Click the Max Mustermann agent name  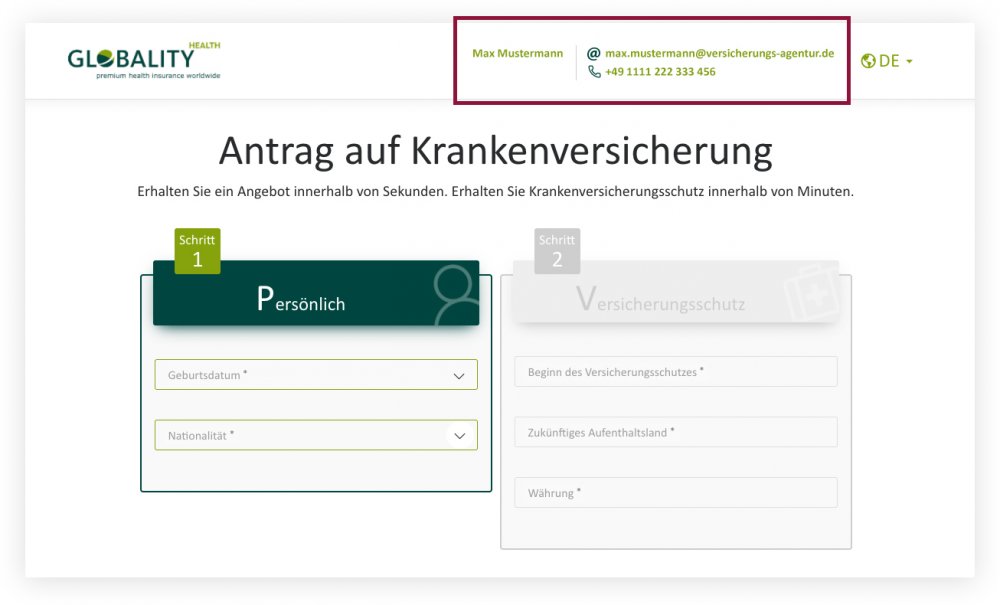coord(517,53)
